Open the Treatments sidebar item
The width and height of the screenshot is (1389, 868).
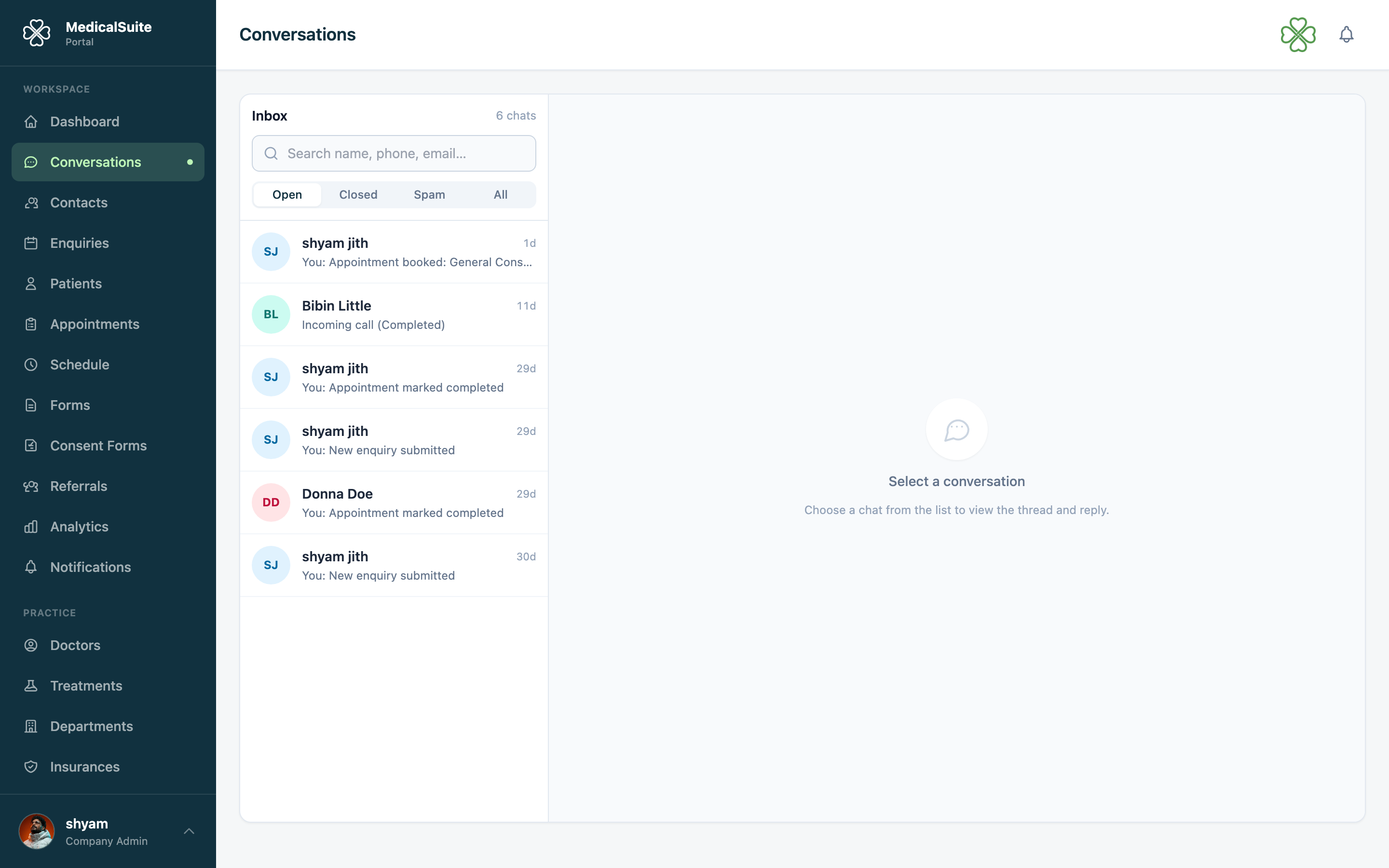tap(108, 685)
